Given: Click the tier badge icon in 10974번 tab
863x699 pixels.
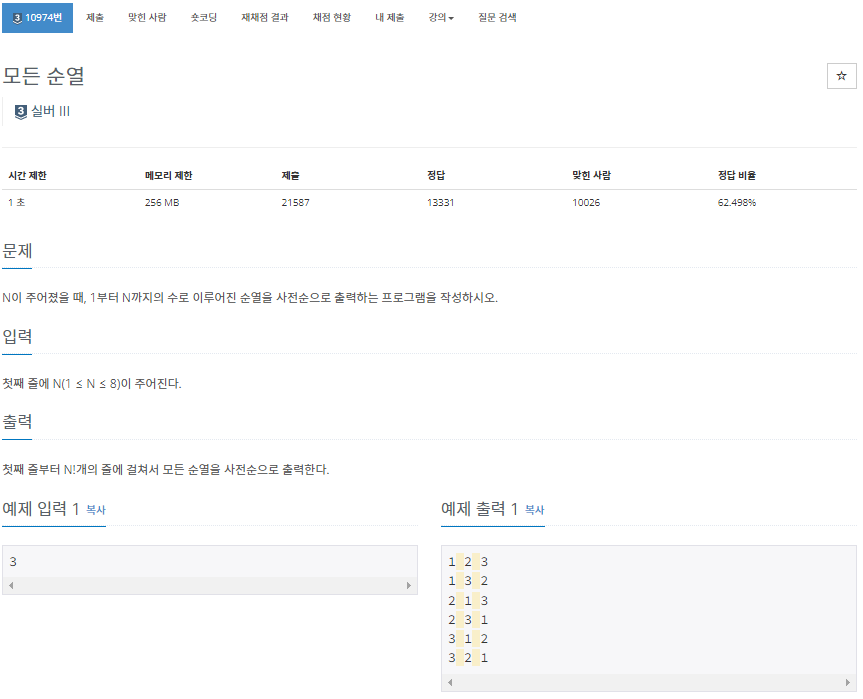Looking at the screenshot, I should point(17,18).
